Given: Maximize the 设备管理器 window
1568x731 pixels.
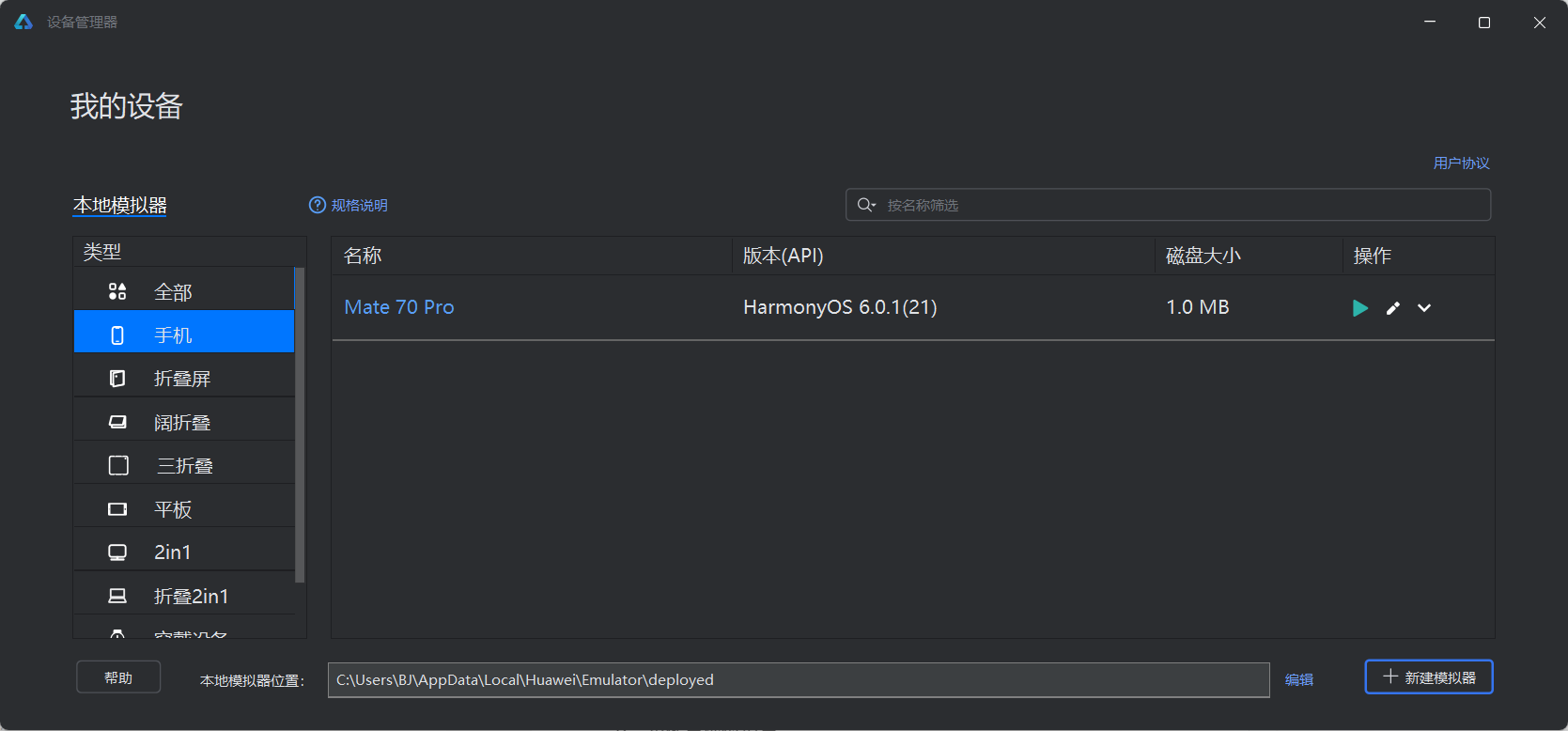Looking at the screenshot, I should pyautogui.click(x=1484, y=22).
